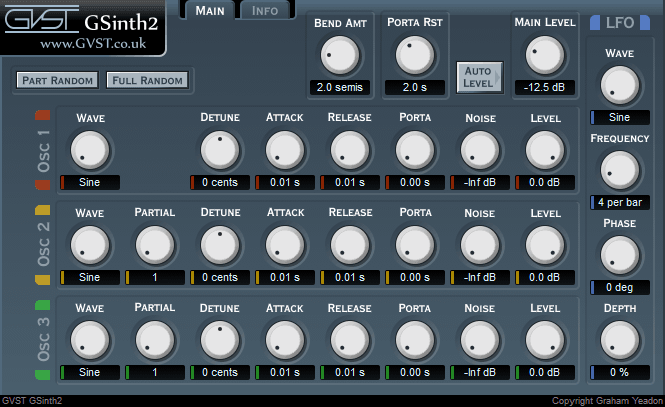665x407 pixels.
Task: Click the green marker above OSC 3
Action: (x=42, y=305)
